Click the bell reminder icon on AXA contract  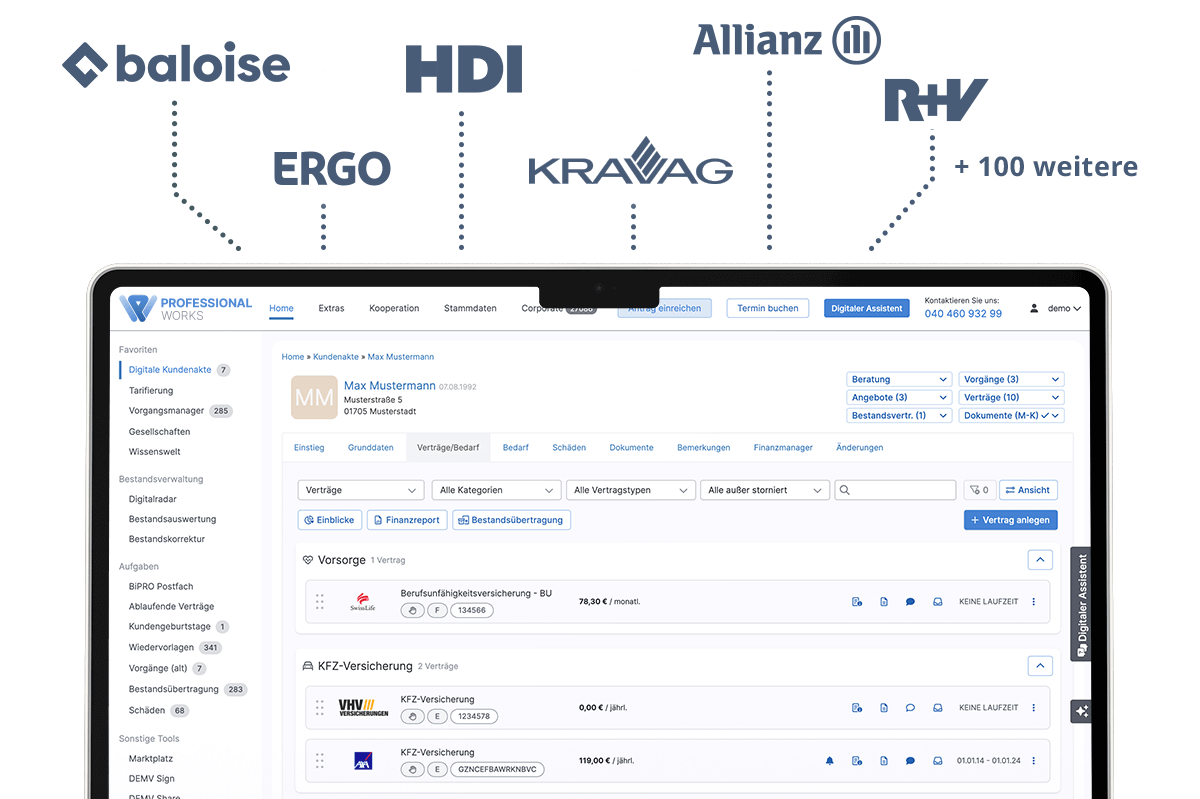pyautogui.click(x=829, y=761)
